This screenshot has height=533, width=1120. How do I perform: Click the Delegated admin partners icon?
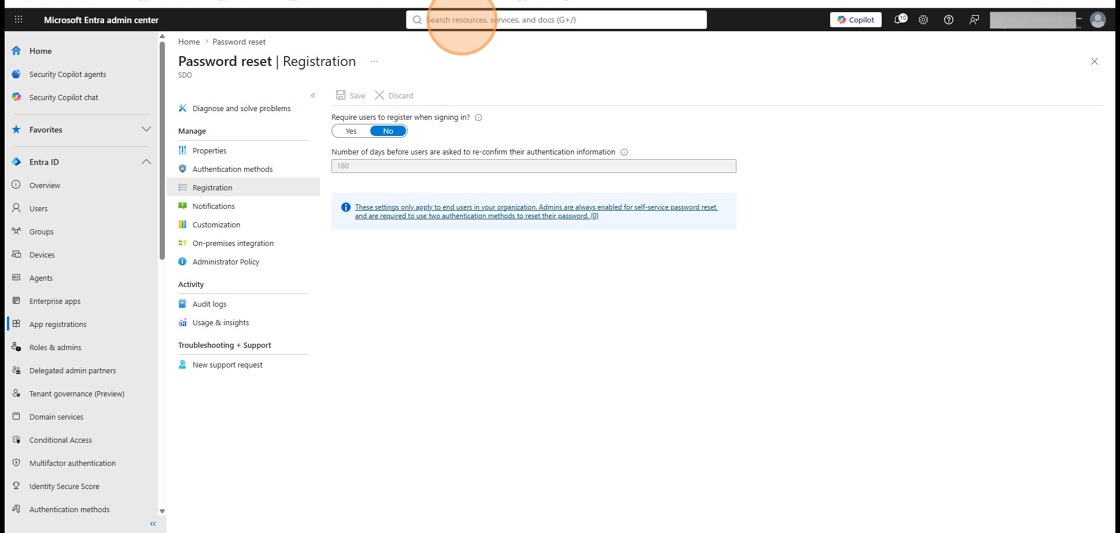(x=16, y=370)
